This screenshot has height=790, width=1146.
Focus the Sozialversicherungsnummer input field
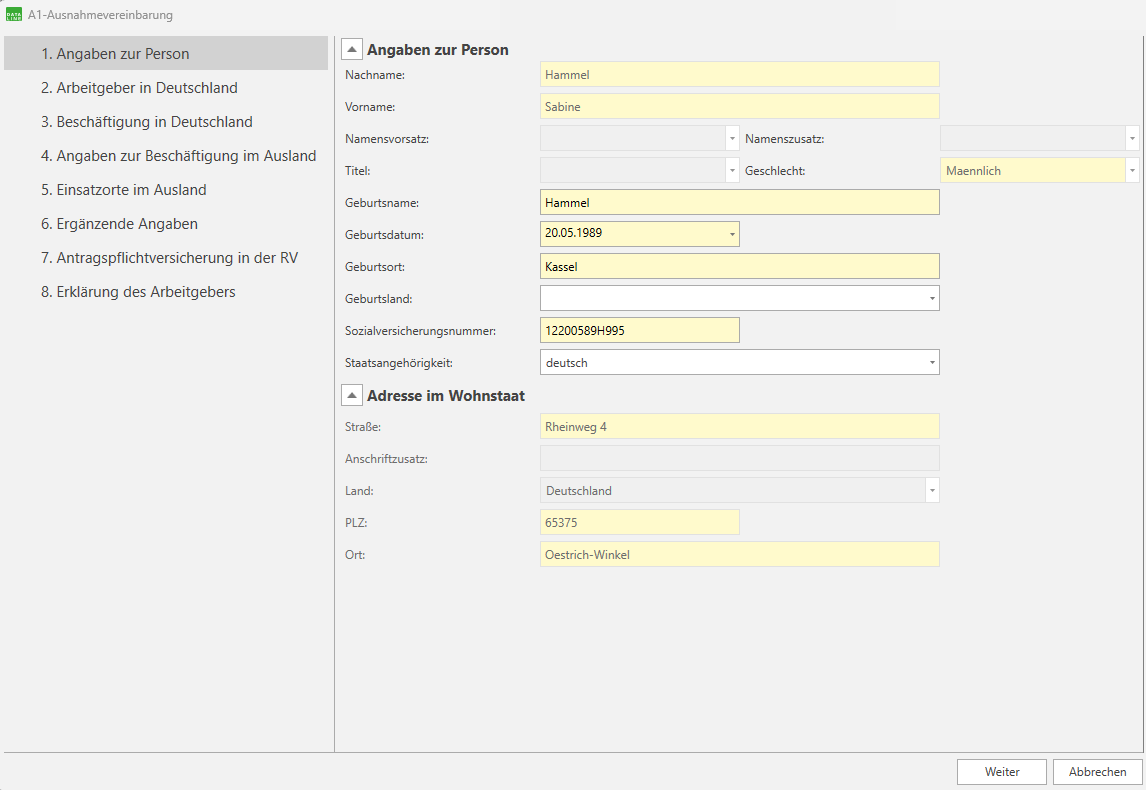click(x=639, y=331)
